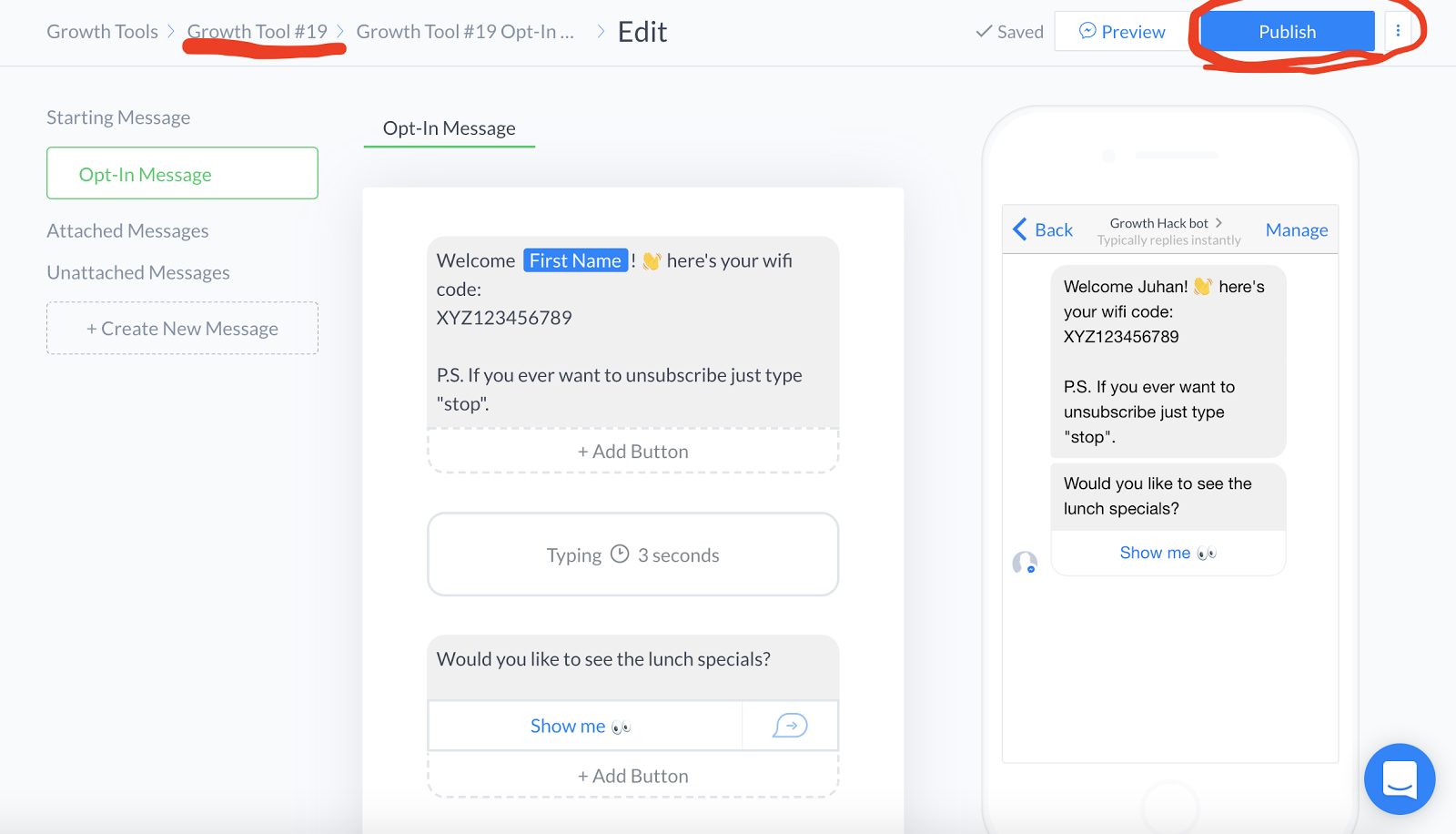Click the Preview speech-bubble icon
Image resolution: width=1456 pixels, height=834 pixels.
tap(1089, 31)
